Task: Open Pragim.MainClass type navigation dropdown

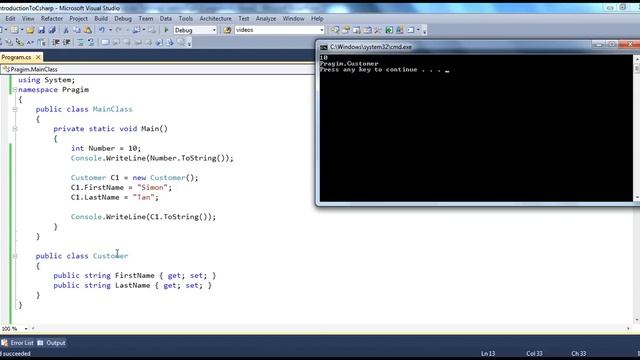Action: coord(157,69)
